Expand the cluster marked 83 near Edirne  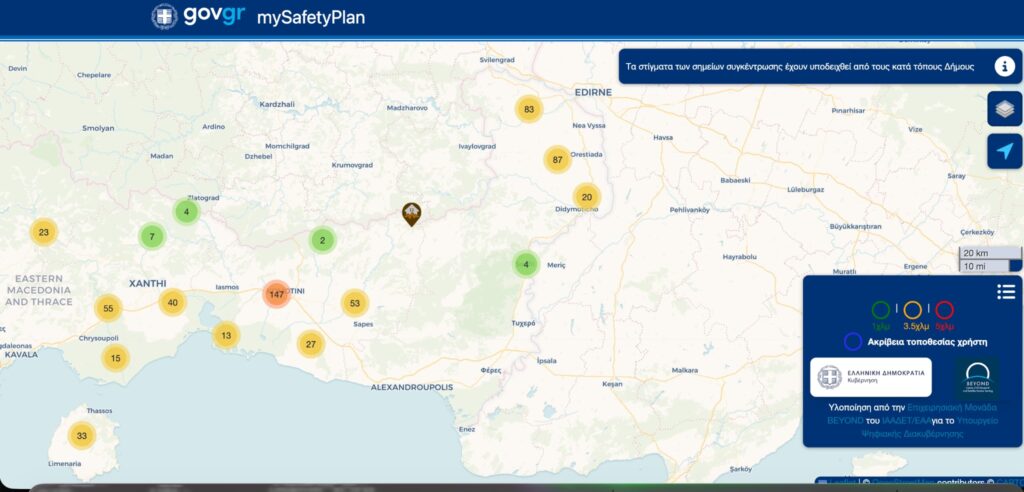[529, 109]
